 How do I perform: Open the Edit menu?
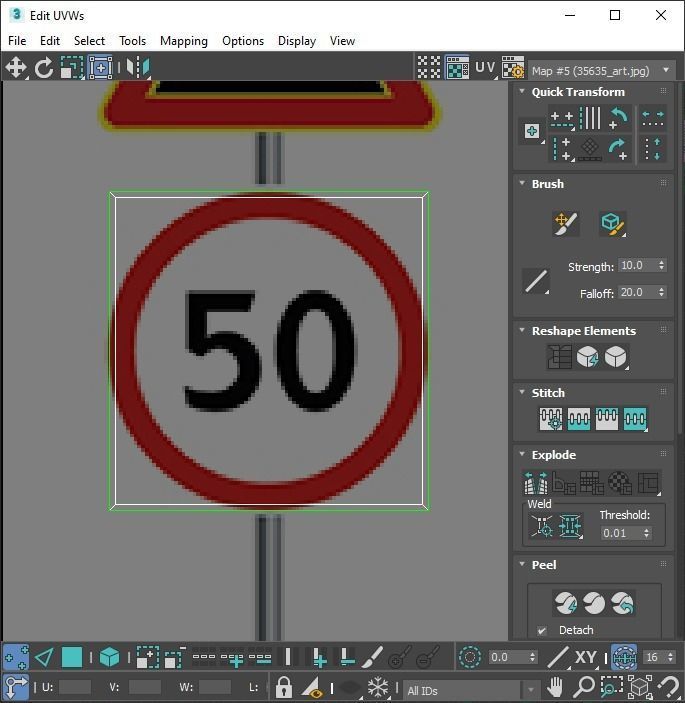(x=50, y=41)
